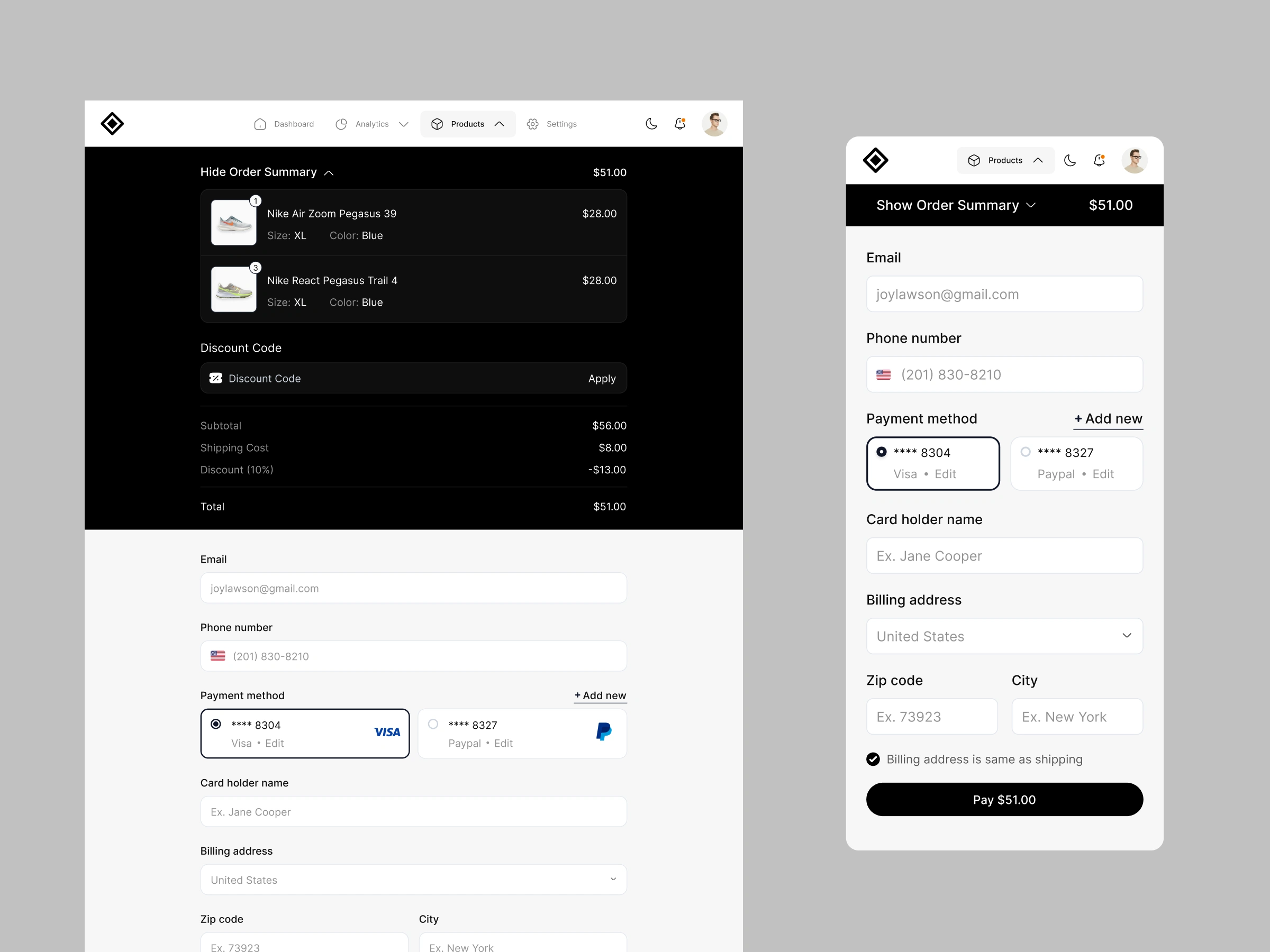Focus the desktop Email input field
Viewport: 1270px width, 952px height.
[413, 588]
